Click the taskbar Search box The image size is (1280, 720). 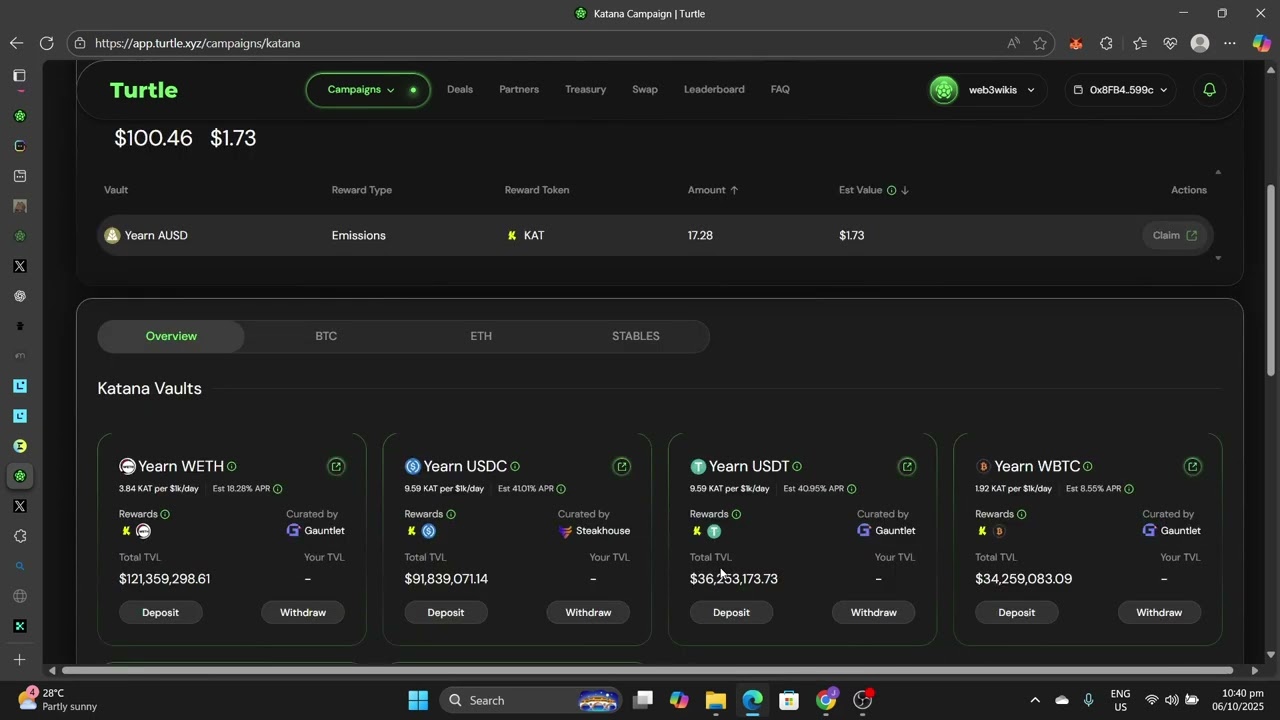pos(530,700)
